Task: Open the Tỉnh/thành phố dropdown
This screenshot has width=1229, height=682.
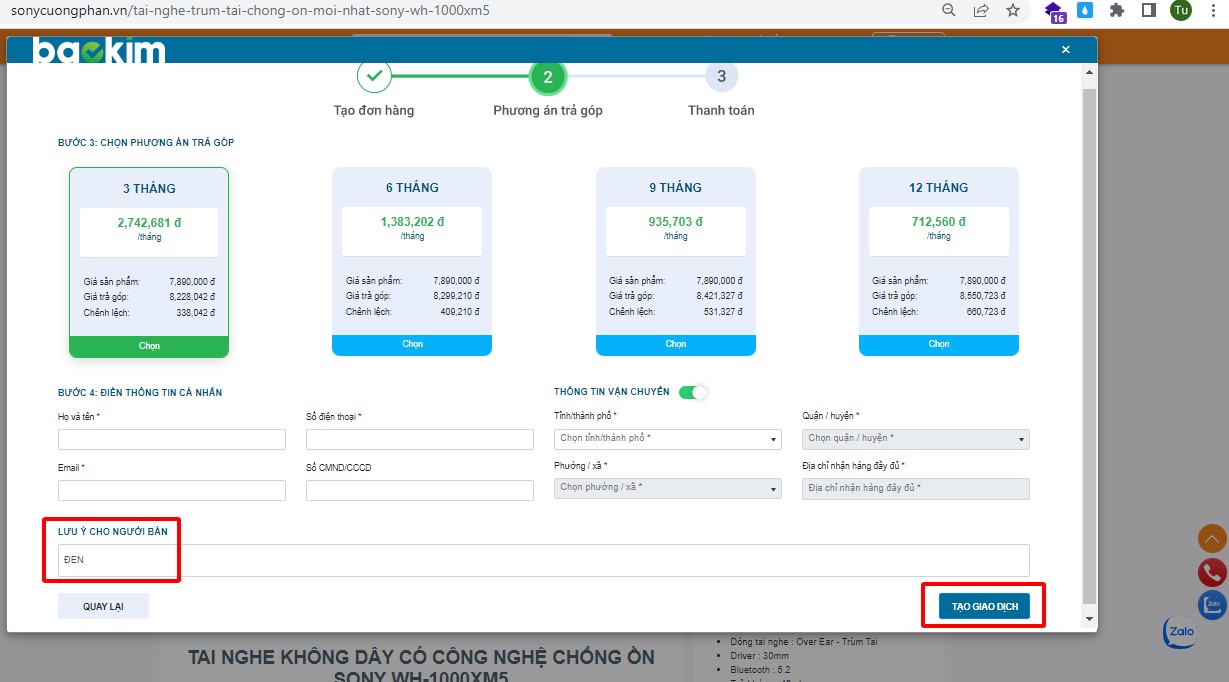Action: point(668,439)
